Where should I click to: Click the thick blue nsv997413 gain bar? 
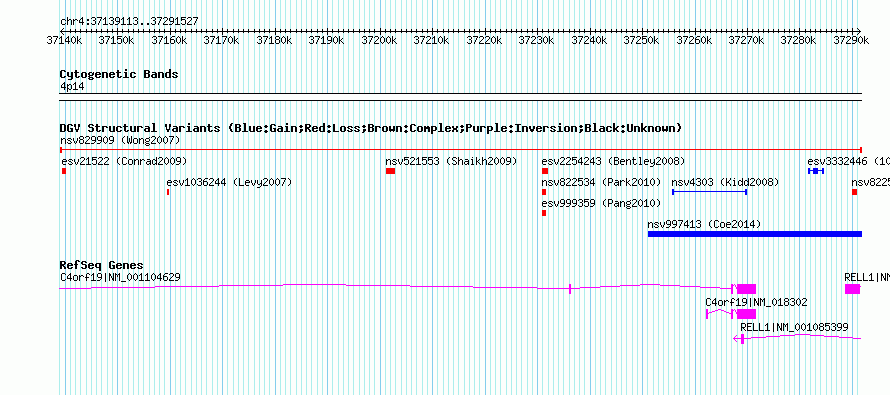[755, 234]
